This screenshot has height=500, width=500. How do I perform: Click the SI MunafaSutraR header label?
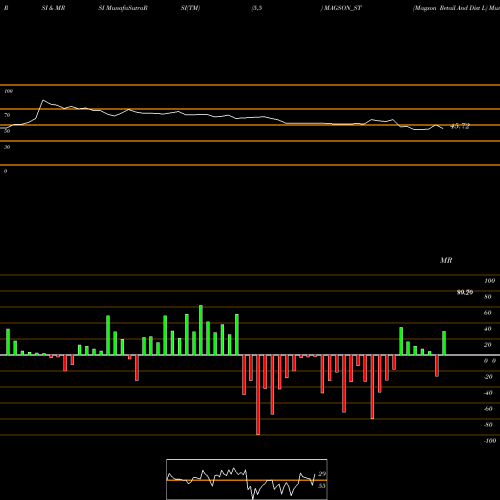click(123, 8)
